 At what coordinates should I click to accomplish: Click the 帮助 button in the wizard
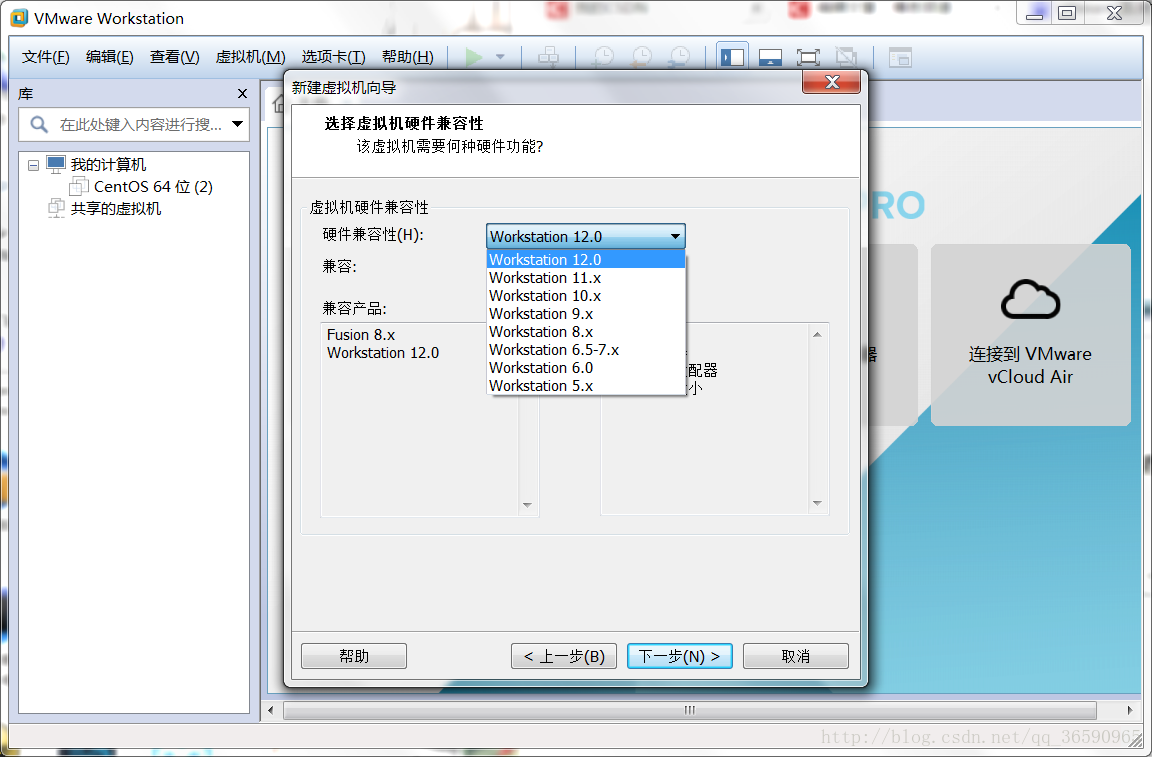point(353,656)
